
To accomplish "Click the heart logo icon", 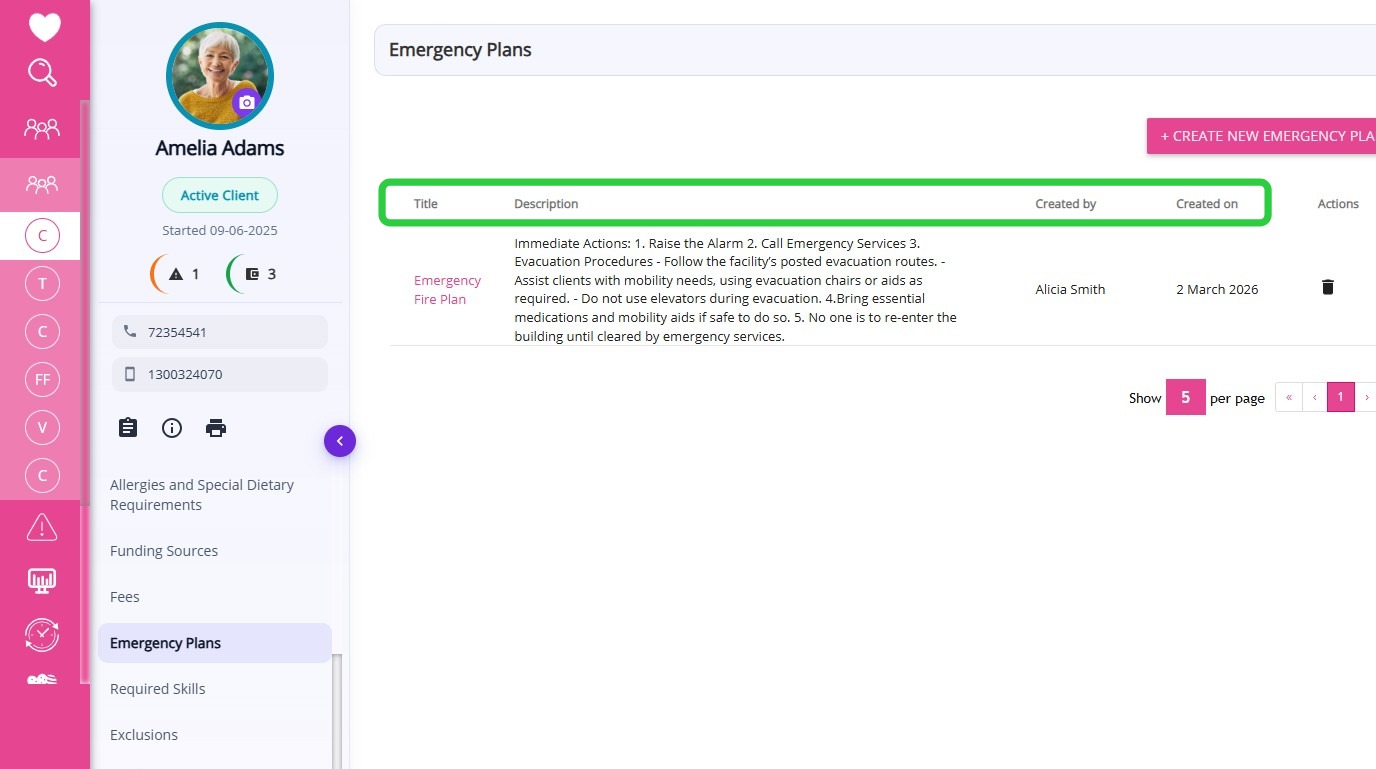I will point(44,27).
